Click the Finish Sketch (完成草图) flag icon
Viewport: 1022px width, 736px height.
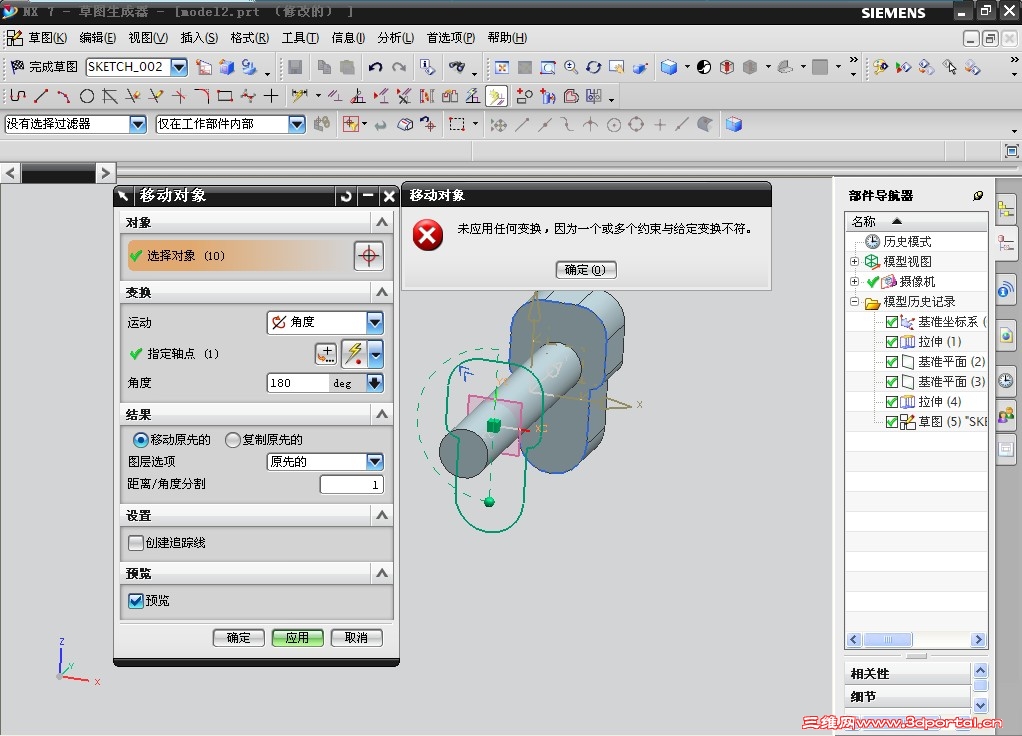coord(18,66)
